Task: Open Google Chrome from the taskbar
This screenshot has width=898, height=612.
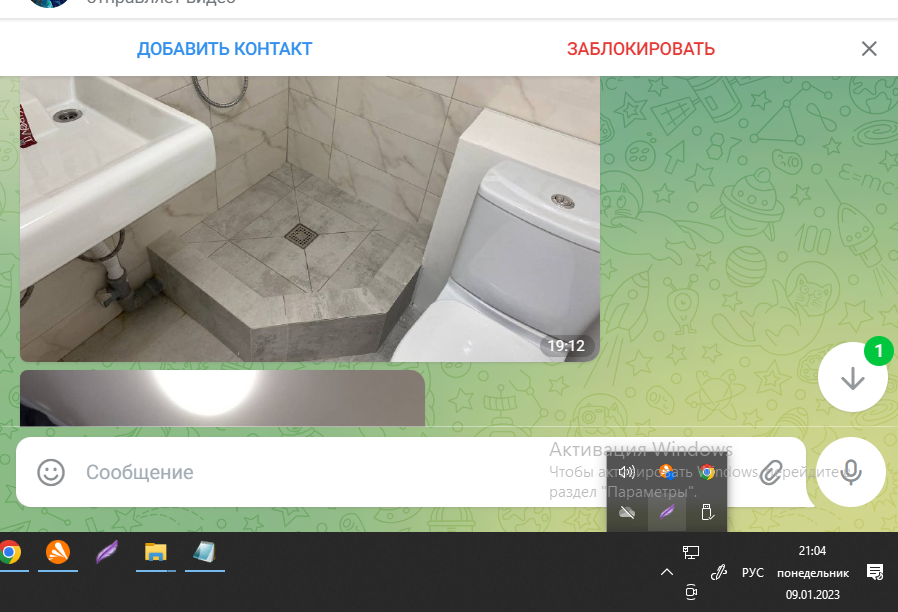Action: 10,553
